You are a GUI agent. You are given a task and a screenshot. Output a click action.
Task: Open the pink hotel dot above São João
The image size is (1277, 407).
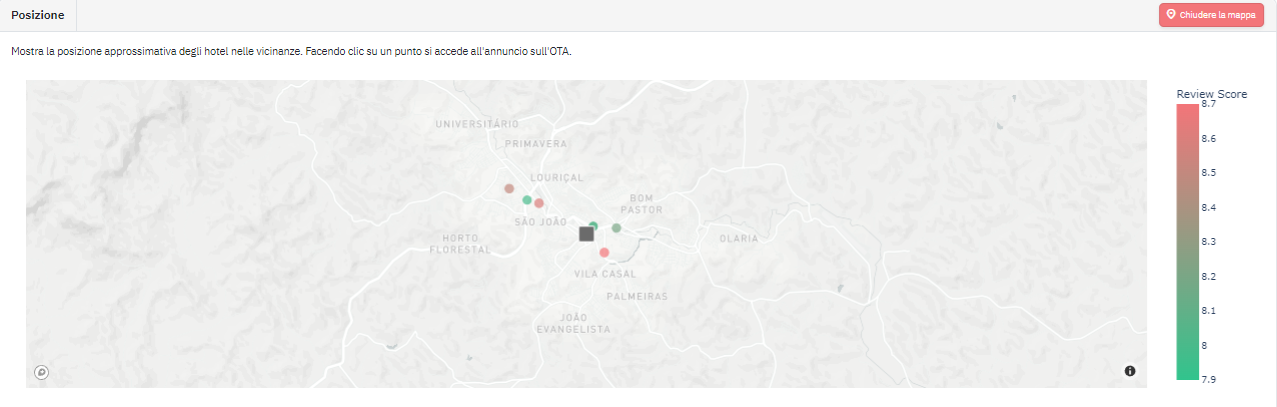coord(539,203)
